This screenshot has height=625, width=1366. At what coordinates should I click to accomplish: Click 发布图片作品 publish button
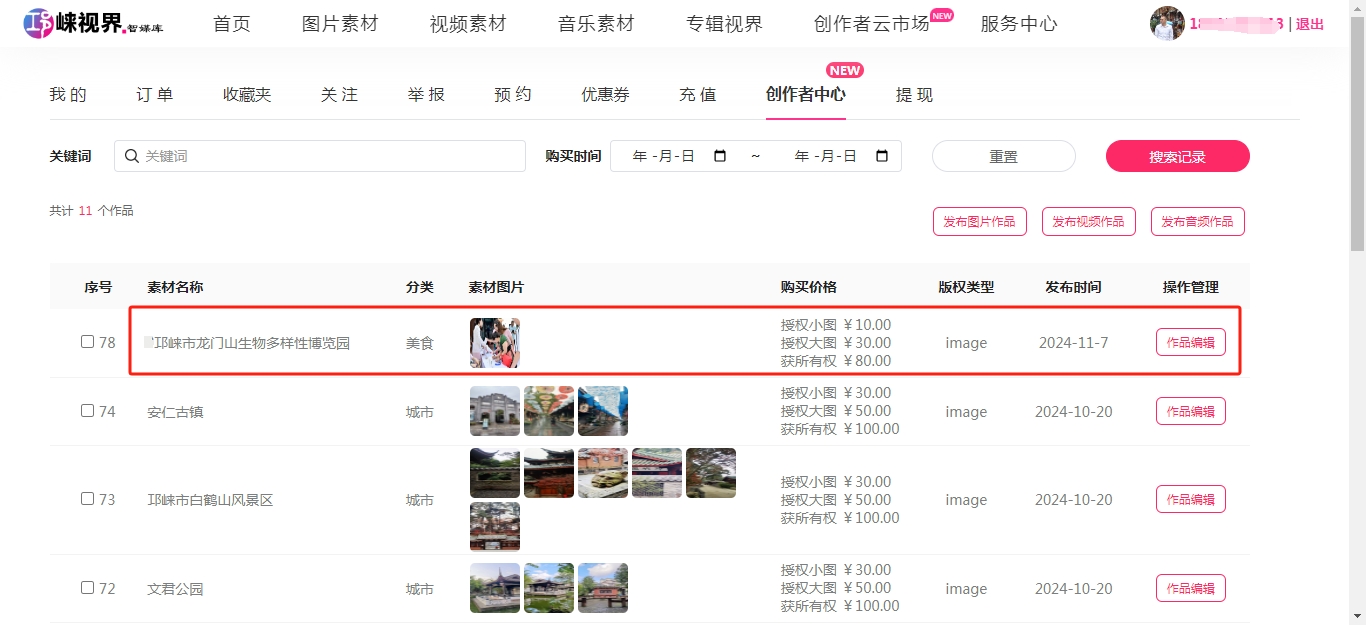pyautogui.click(x=979, y=222)
